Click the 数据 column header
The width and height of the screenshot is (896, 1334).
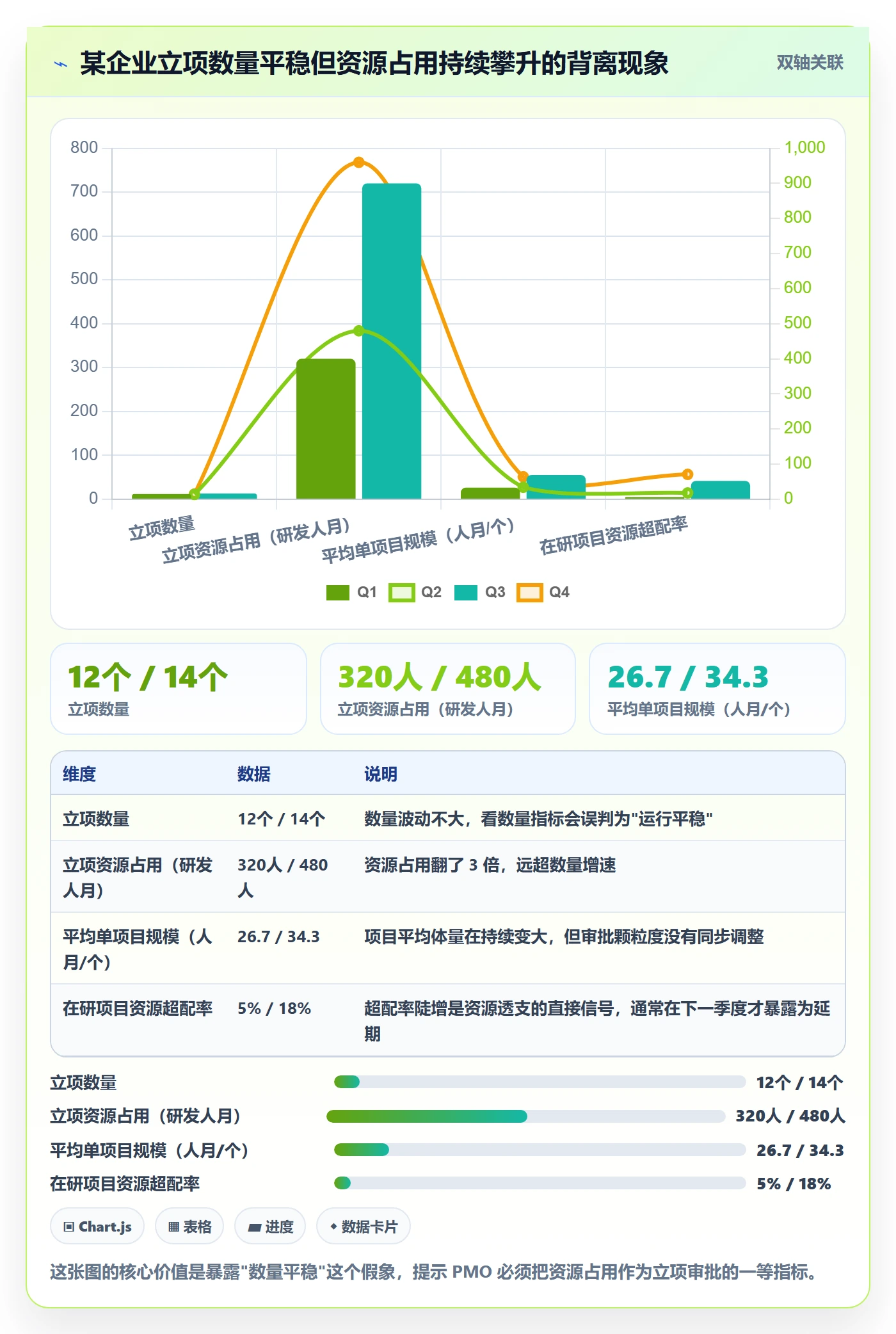[254, 774]
